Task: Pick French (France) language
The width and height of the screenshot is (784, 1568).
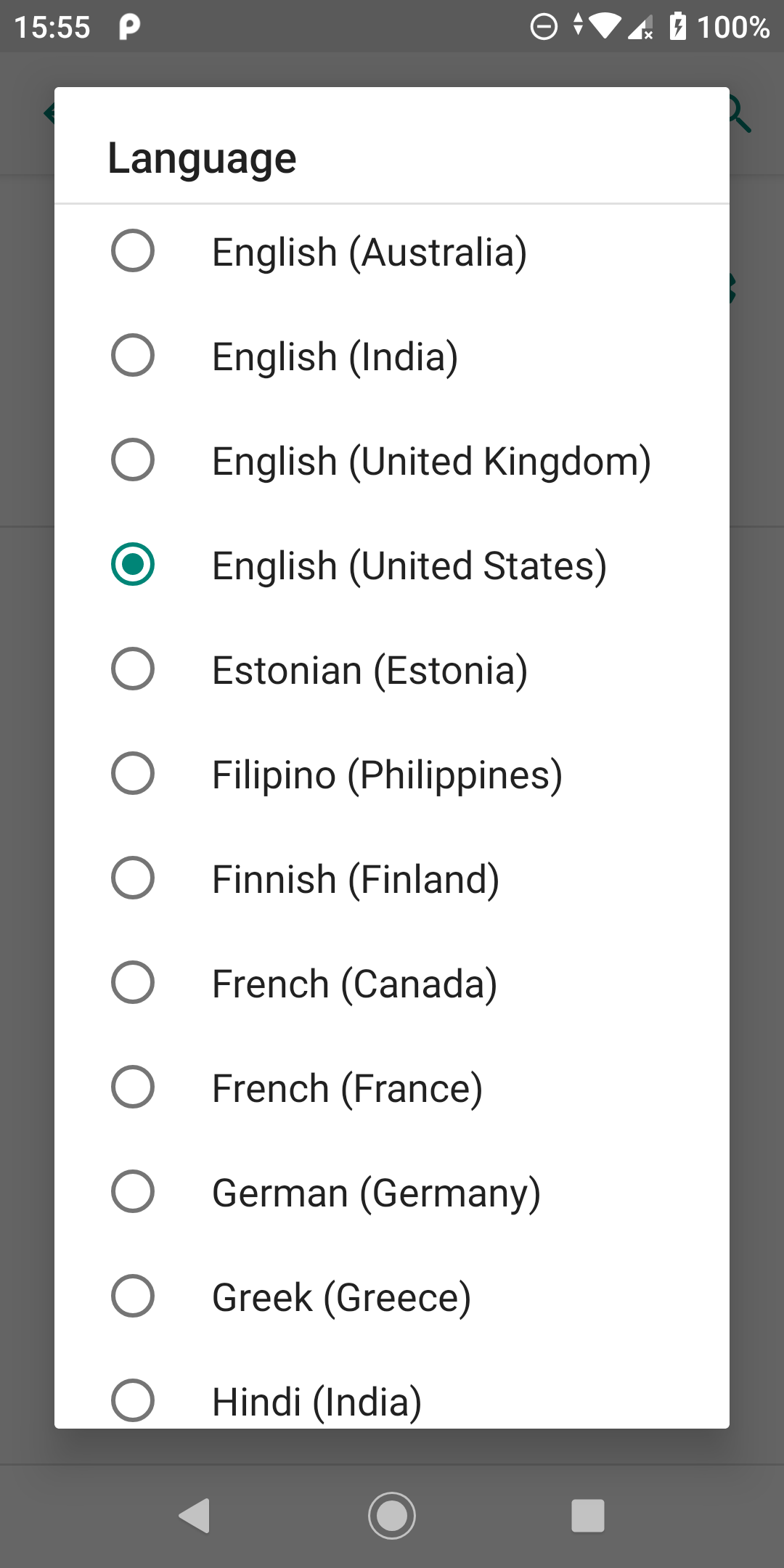Action: (133, 1087)
